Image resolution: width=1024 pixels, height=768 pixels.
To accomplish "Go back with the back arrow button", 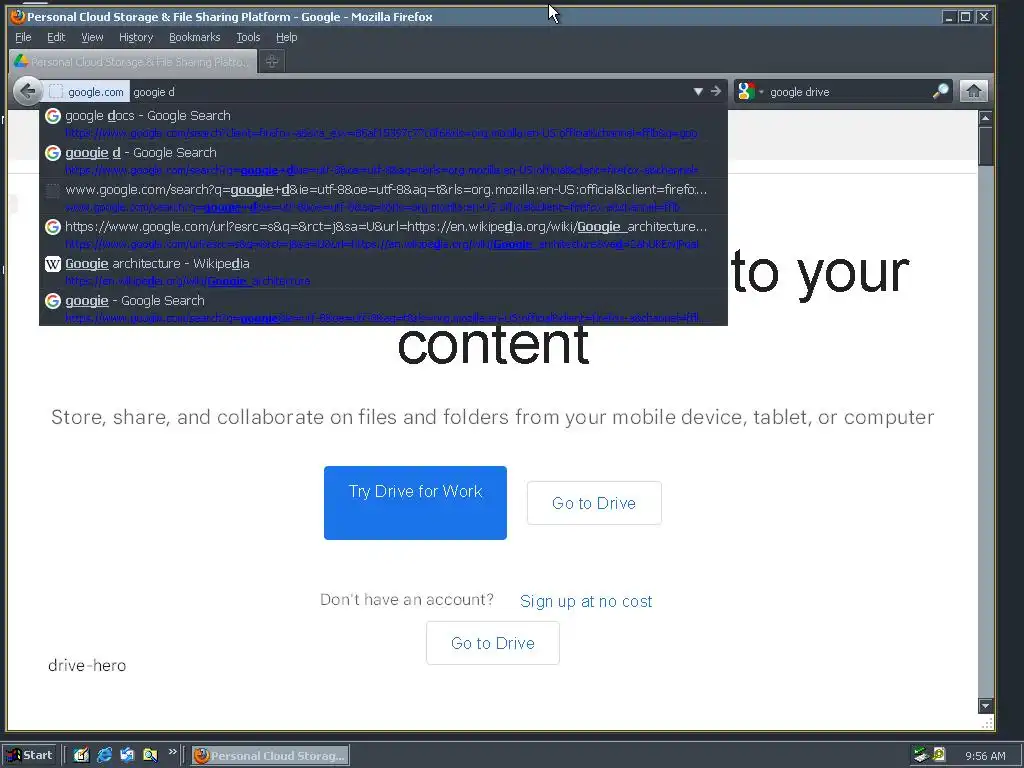I will (x=27, y=91).
